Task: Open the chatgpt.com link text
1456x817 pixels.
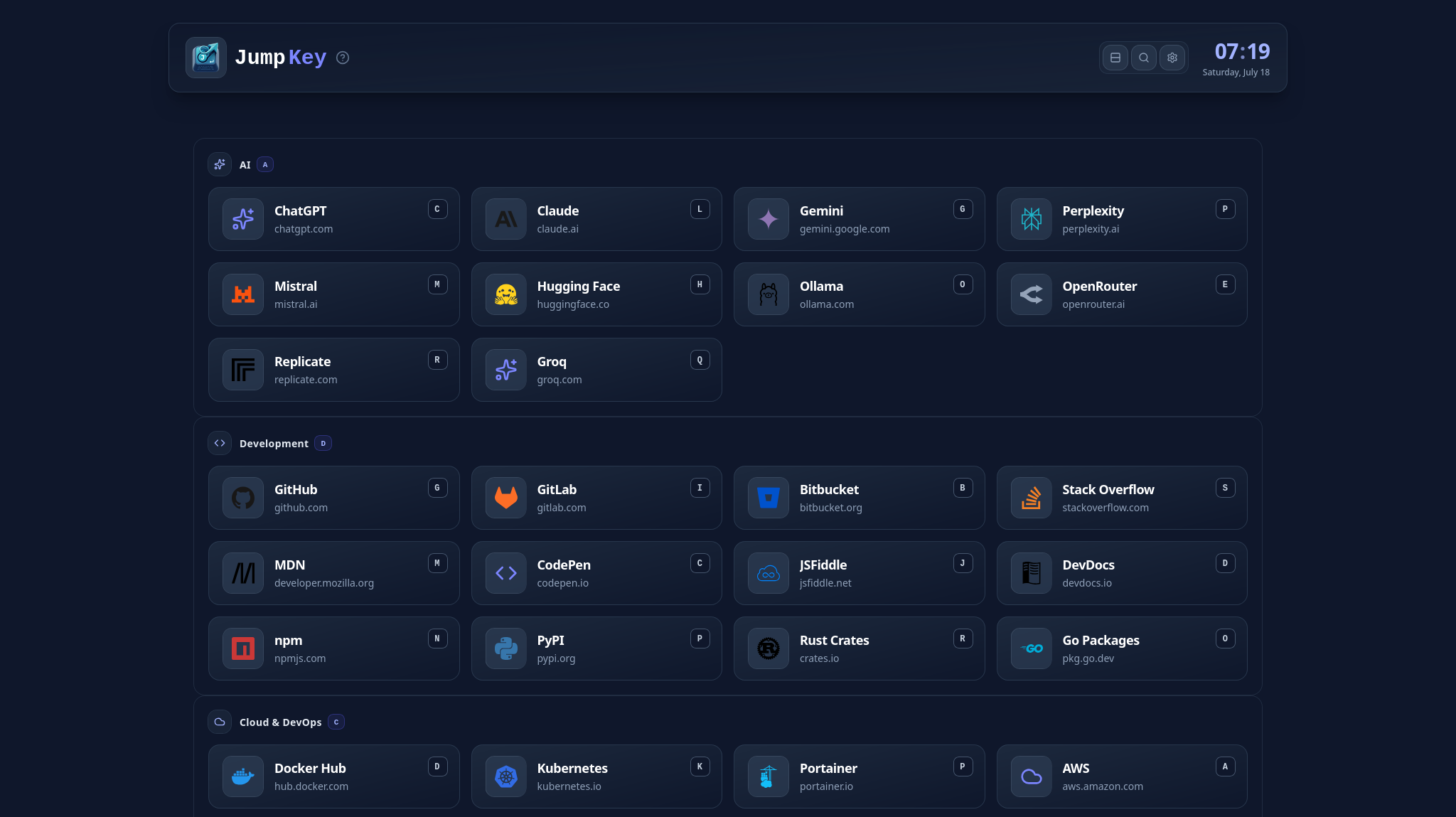Action: click(304, 229)
